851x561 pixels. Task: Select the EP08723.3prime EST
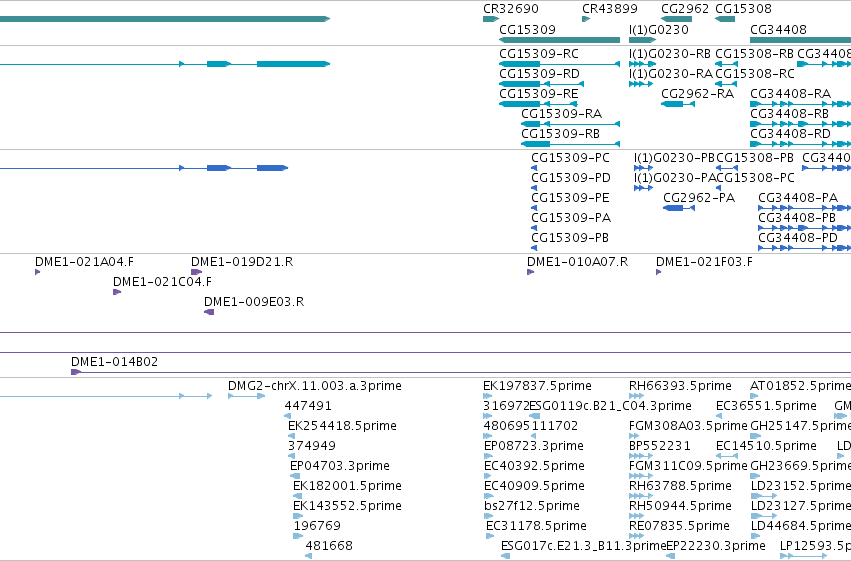[488, 456]
